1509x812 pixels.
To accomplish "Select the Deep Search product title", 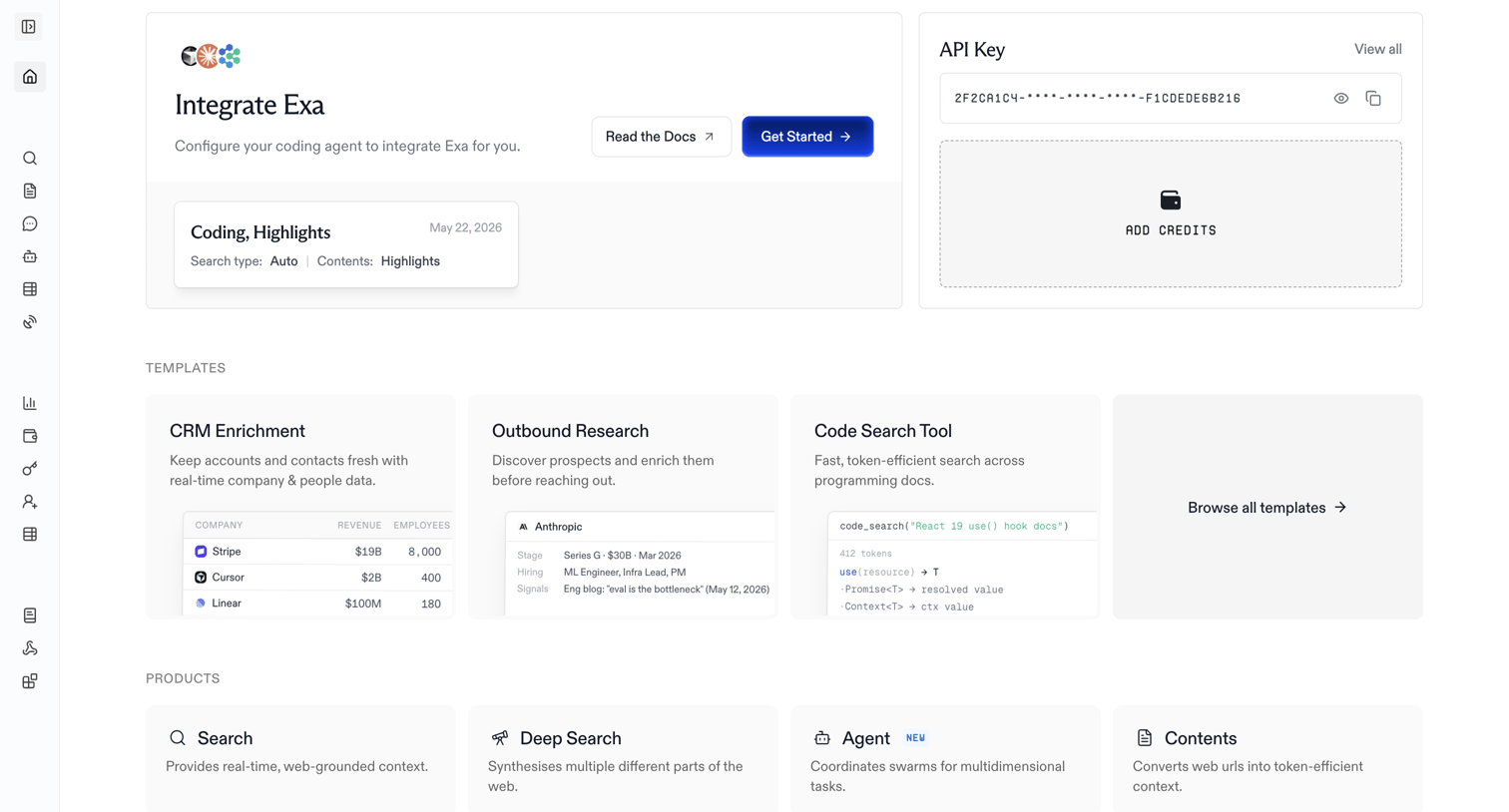I will pos(570,738).
